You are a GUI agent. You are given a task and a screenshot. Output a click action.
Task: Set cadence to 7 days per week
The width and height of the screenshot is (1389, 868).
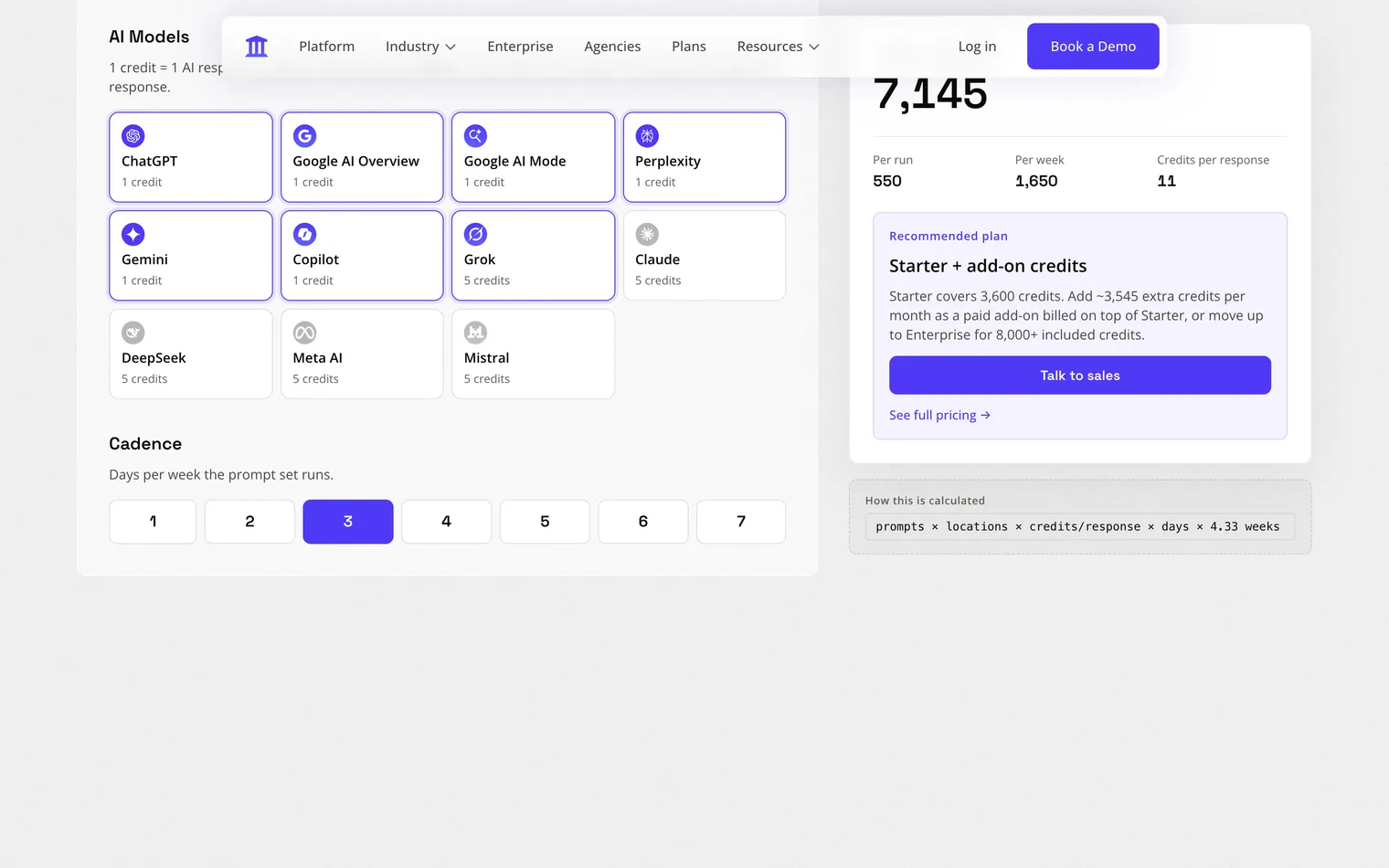tap(741, 522)
